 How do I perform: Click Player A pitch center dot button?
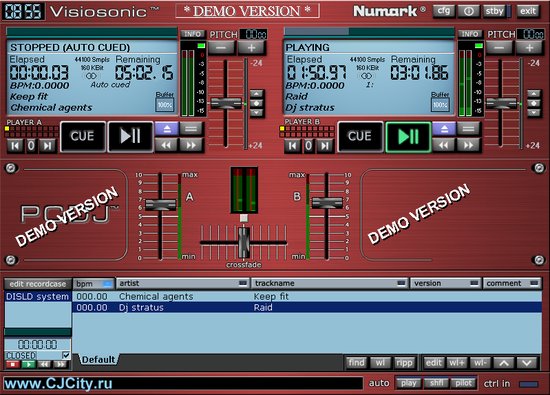coord(256,103)
